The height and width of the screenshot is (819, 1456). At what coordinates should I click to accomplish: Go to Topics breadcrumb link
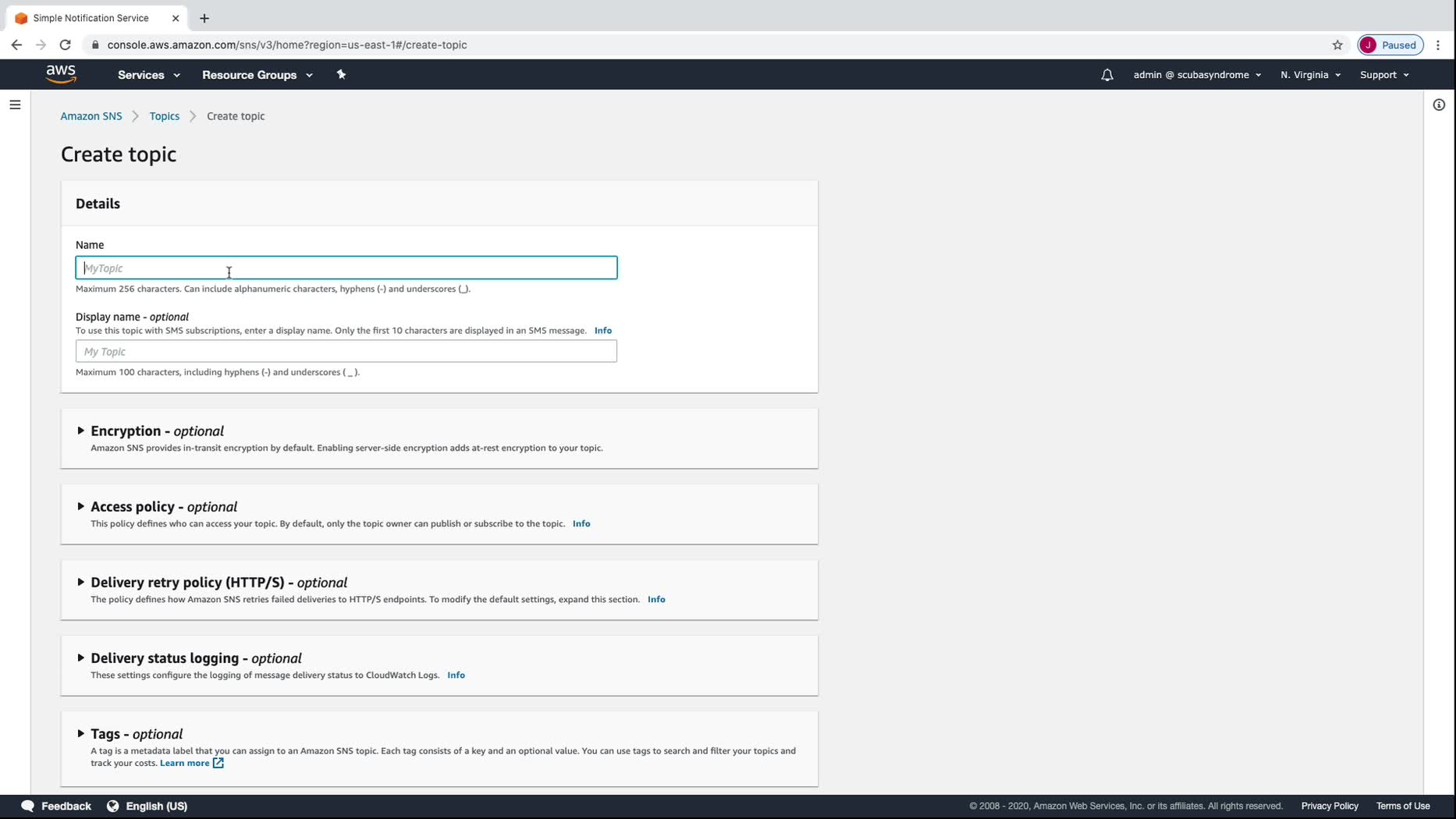click(165, 116)
